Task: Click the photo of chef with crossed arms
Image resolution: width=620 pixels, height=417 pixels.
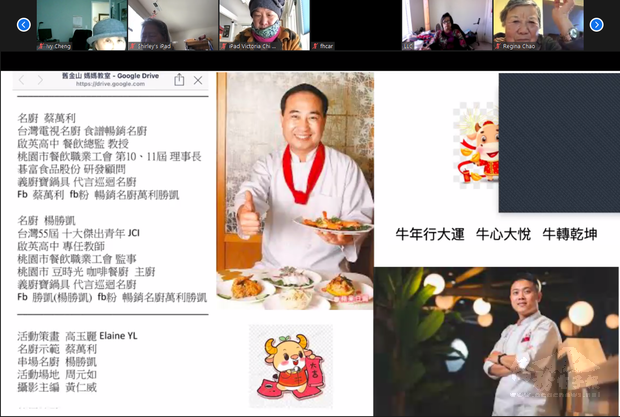Action: 497,342
